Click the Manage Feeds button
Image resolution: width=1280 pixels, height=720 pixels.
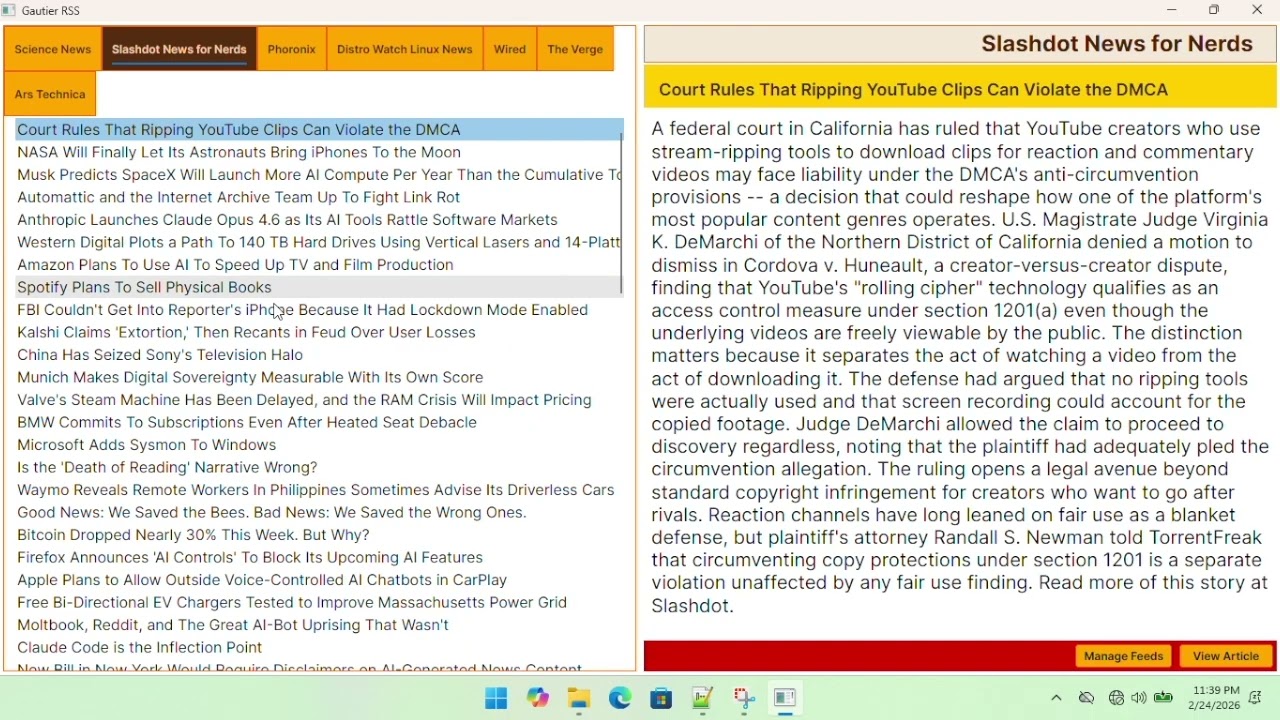[1125, 657]
